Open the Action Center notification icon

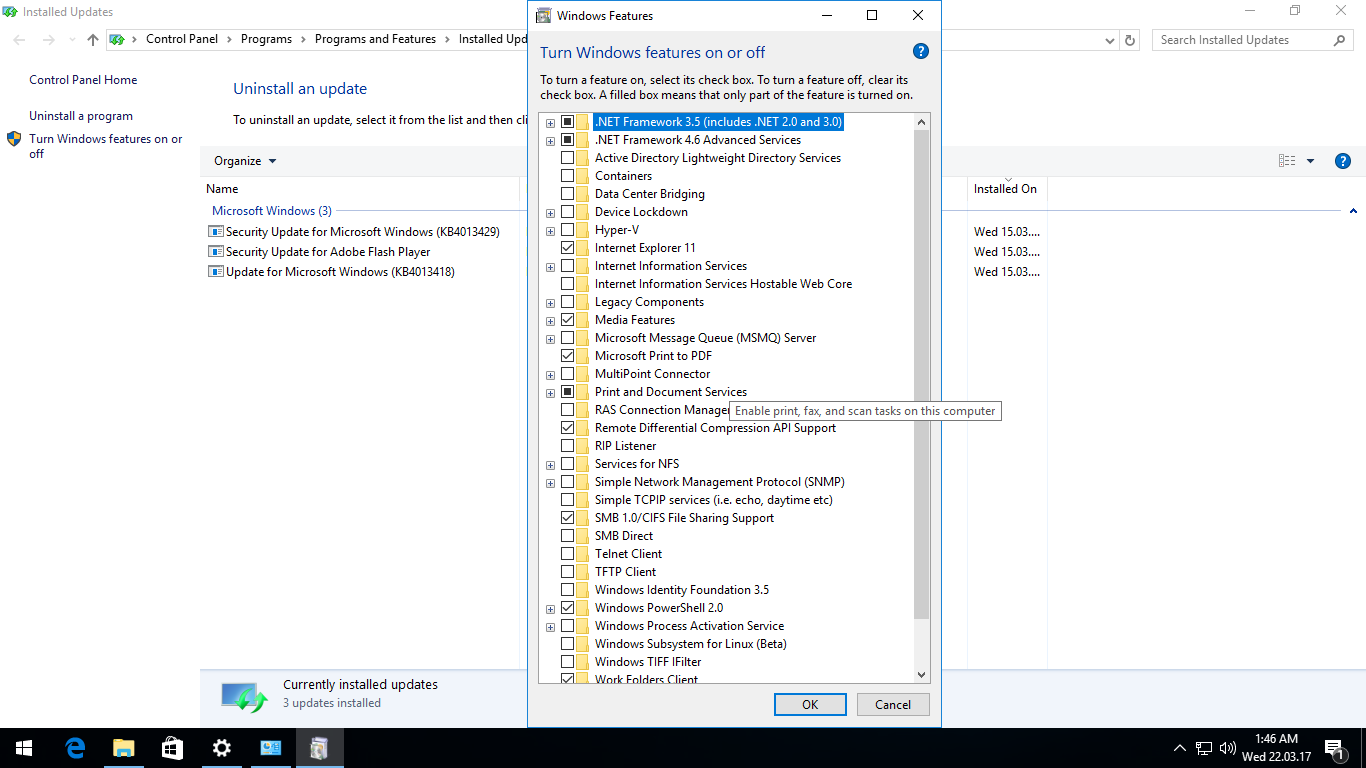[1334, 748]
